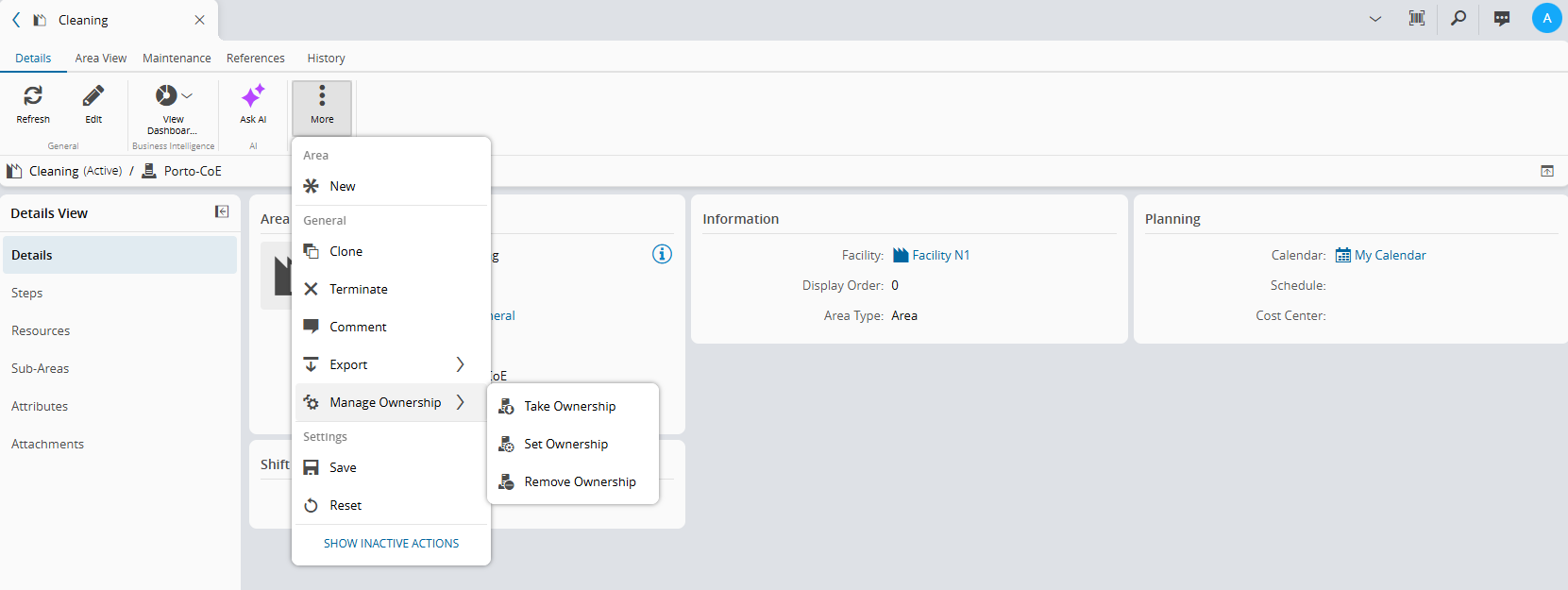Expand the View Dashboard dropdown arrow
Viewport: 1568px width, 590px height.
187,95
